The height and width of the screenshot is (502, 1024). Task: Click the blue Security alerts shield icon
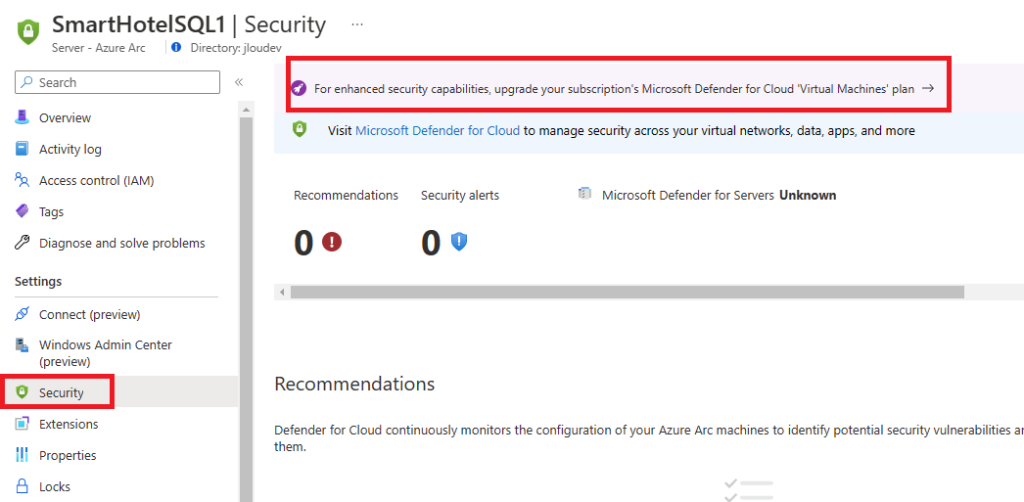(x=459, y=242)
